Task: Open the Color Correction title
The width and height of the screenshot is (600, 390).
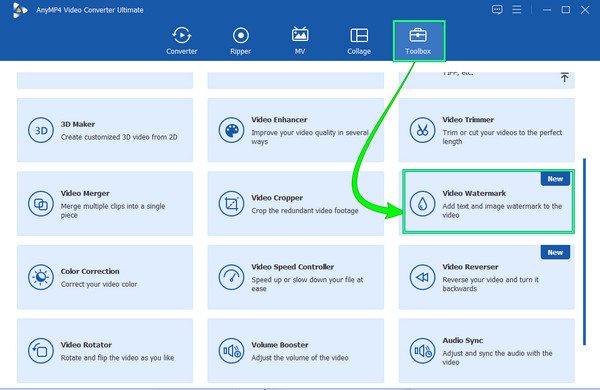Action: [x=90, y=271]
